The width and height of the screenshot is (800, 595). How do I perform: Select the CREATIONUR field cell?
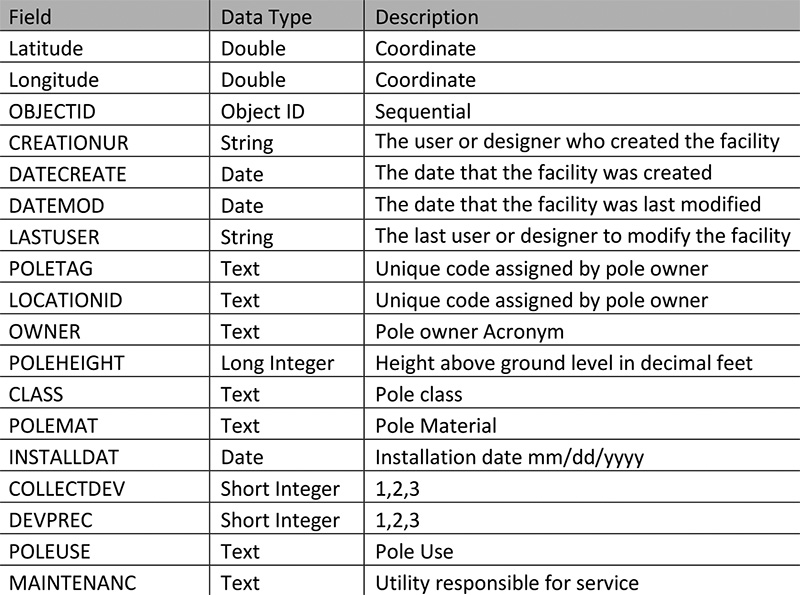tap(68, 142)
